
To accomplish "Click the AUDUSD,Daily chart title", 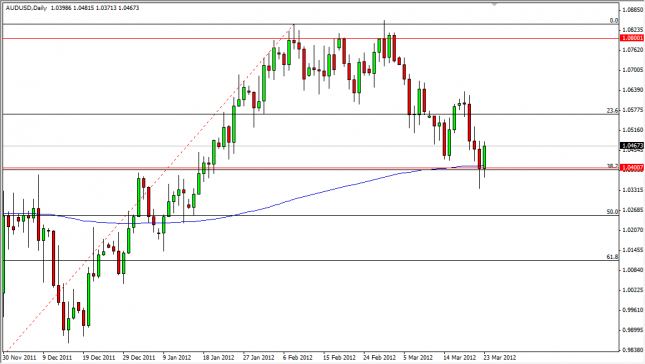I will [26, 8].
